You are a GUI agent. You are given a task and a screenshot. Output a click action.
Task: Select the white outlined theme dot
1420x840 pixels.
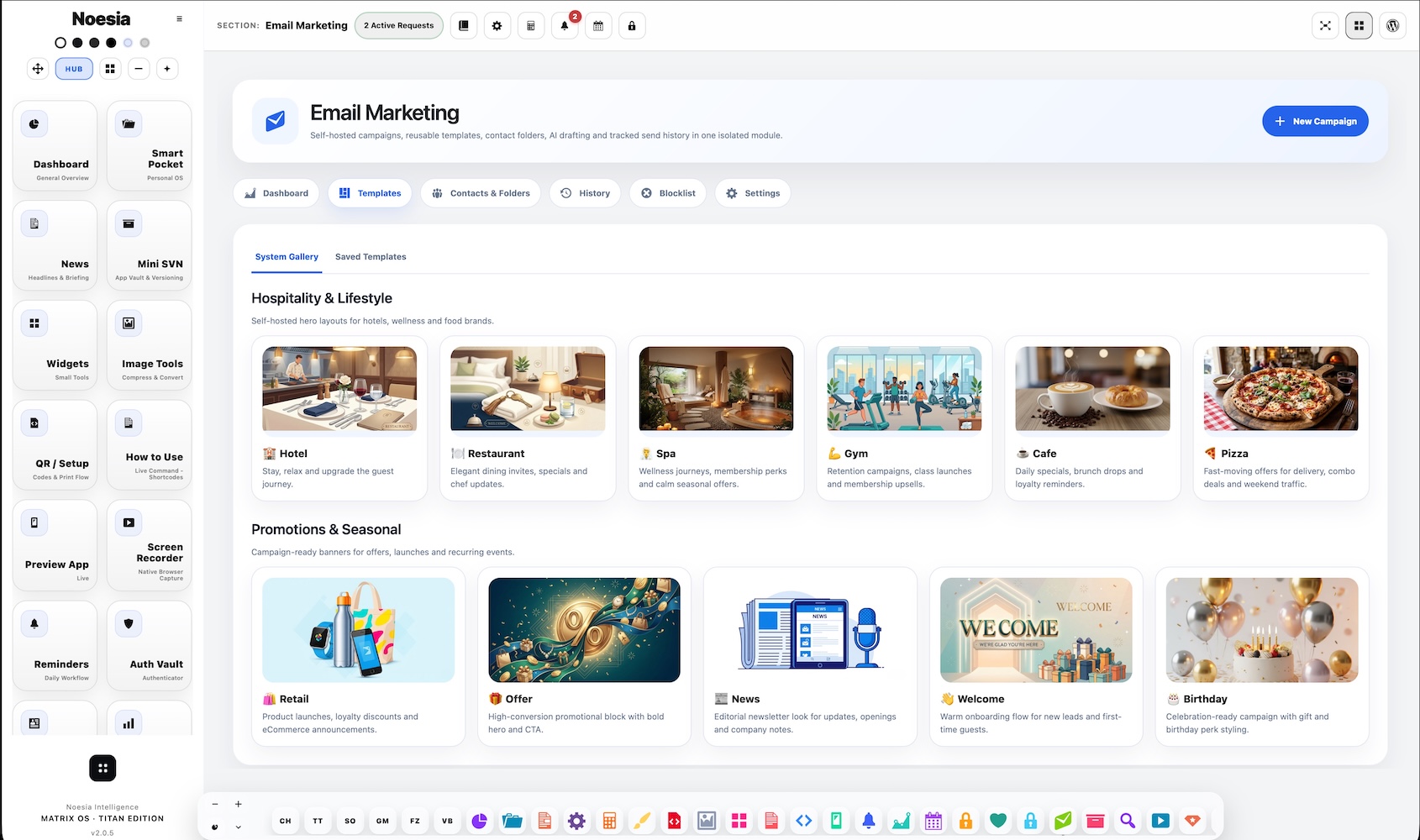click(60, 43)
